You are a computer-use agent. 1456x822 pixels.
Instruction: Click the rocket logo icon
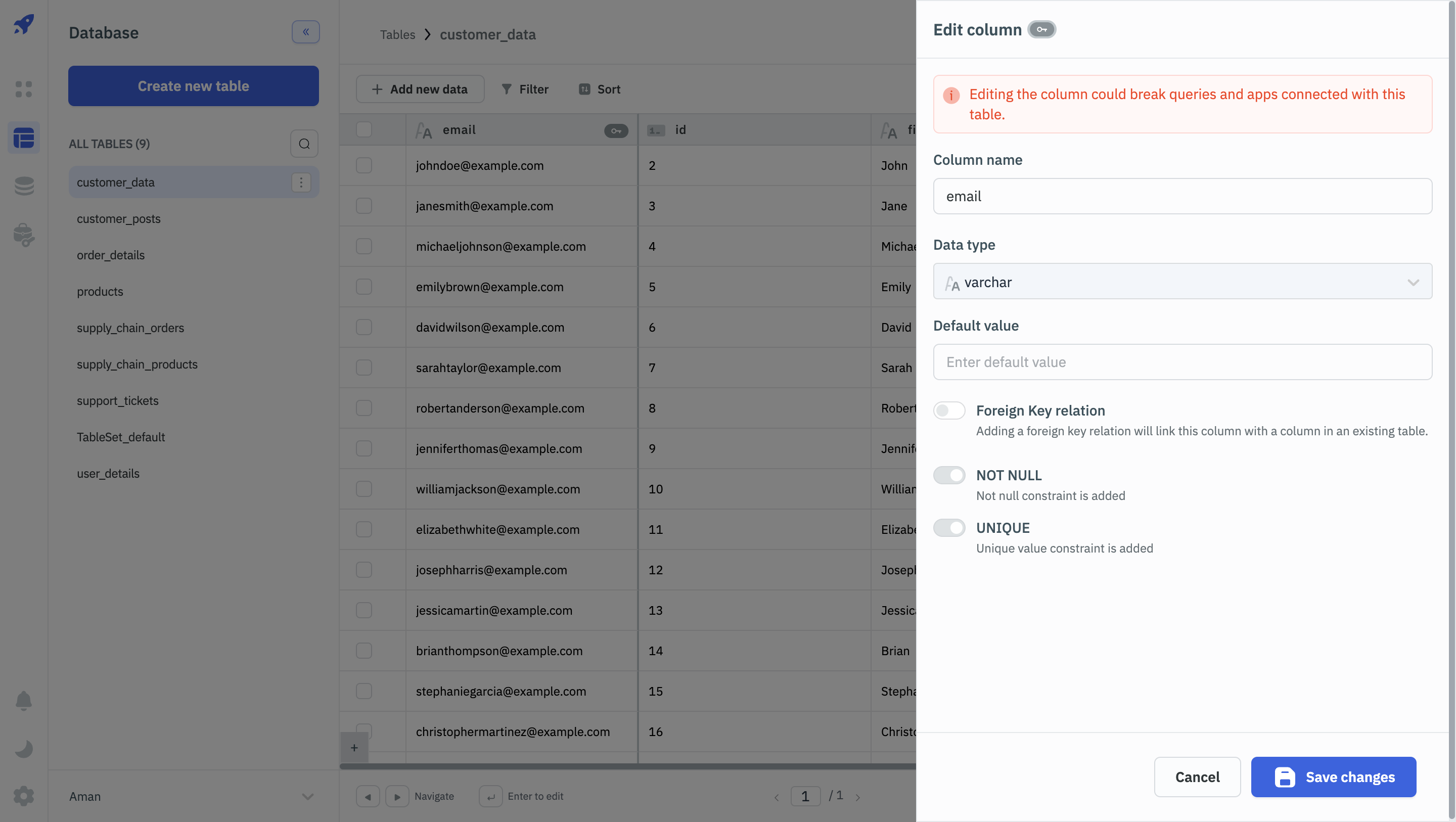[24, 24]
